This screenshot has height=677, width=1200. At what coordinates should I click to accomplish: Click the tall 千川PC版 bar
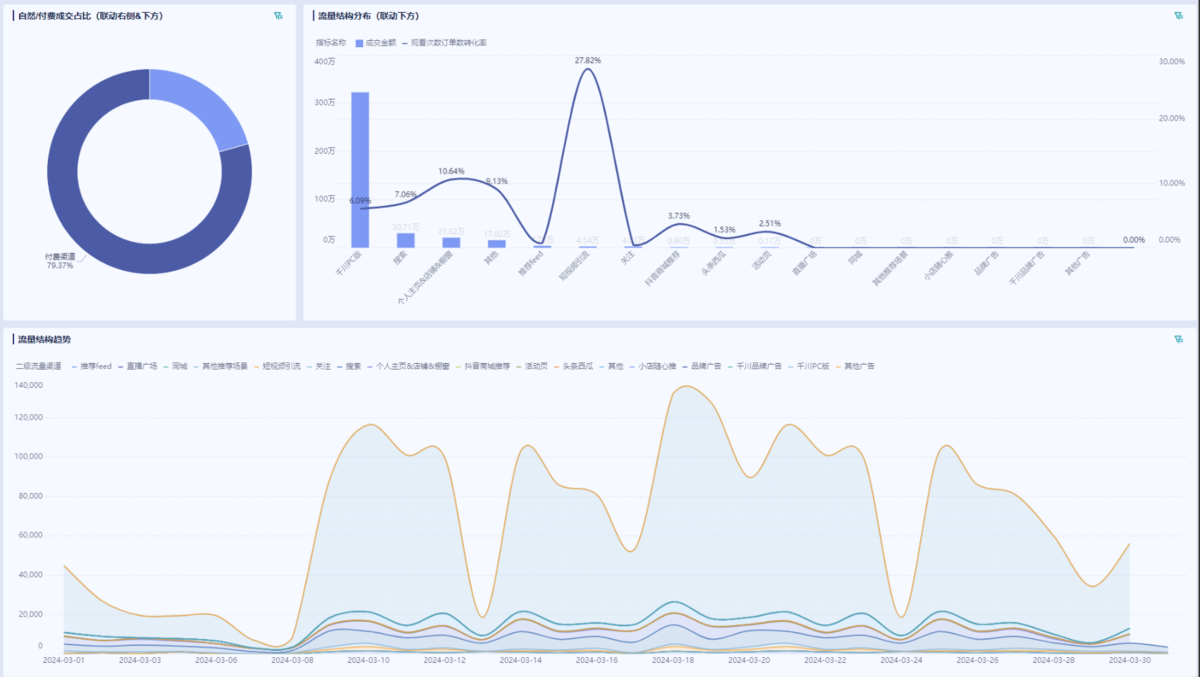point(360,170)
